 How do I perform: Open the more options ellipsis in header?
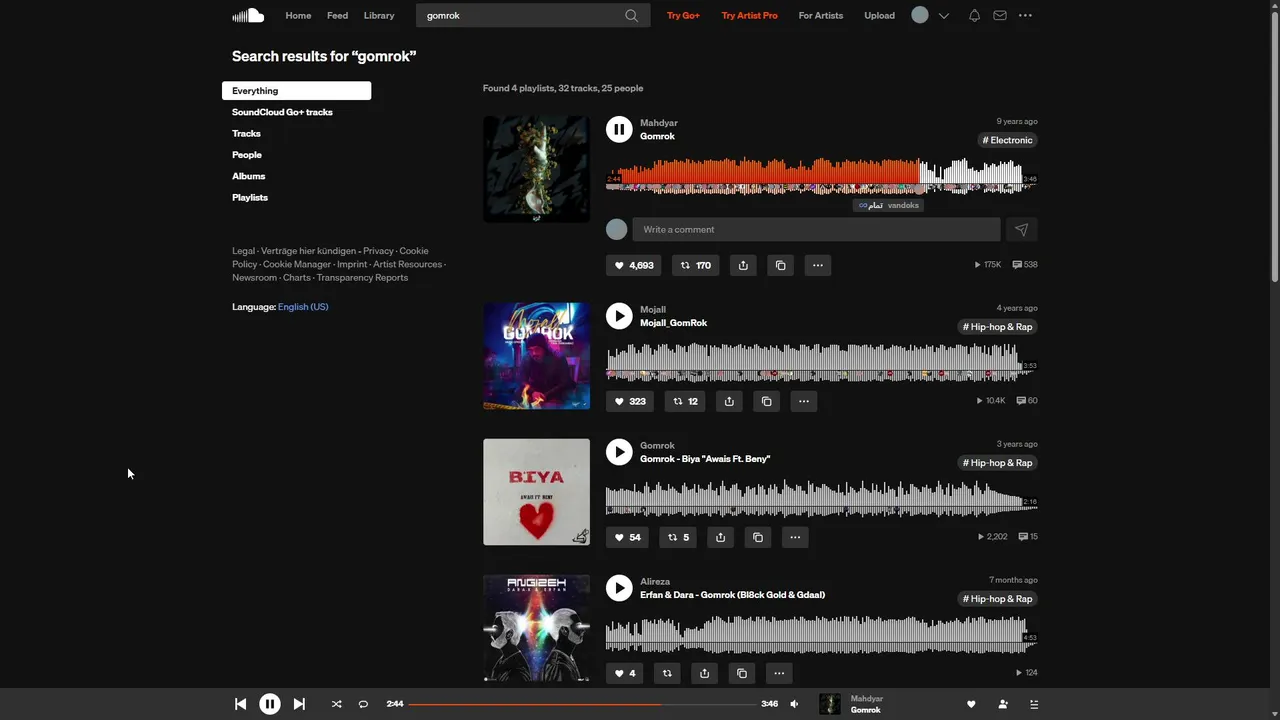tap(1025, 15)
